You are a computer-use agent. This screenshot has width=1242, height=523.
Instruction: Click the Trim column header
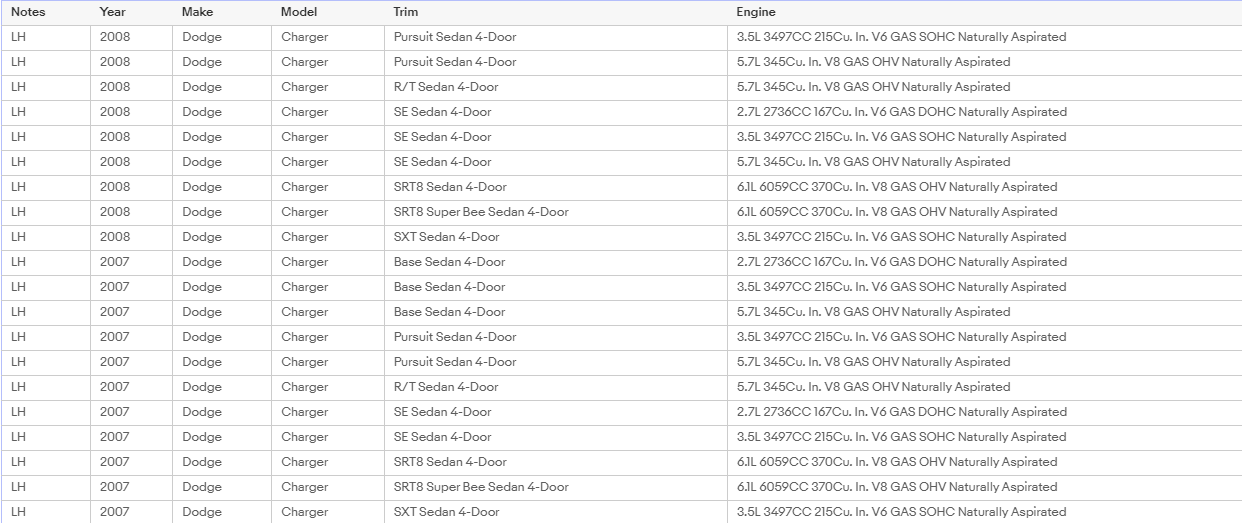pos(406,12)
